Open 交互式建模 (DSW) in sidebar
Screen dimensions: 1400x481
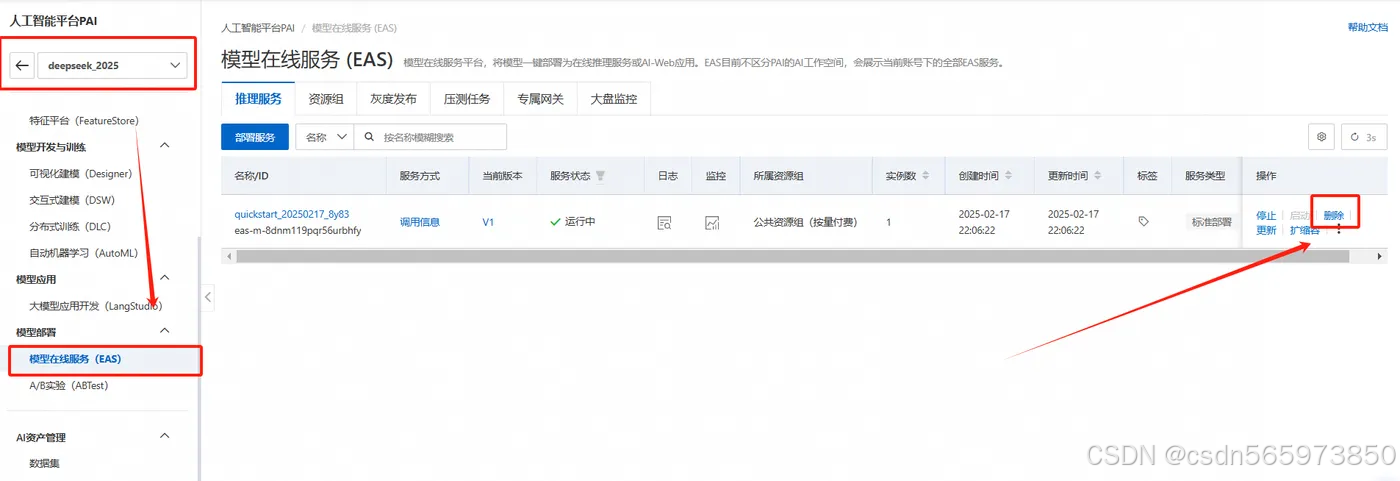pos(72,200)
